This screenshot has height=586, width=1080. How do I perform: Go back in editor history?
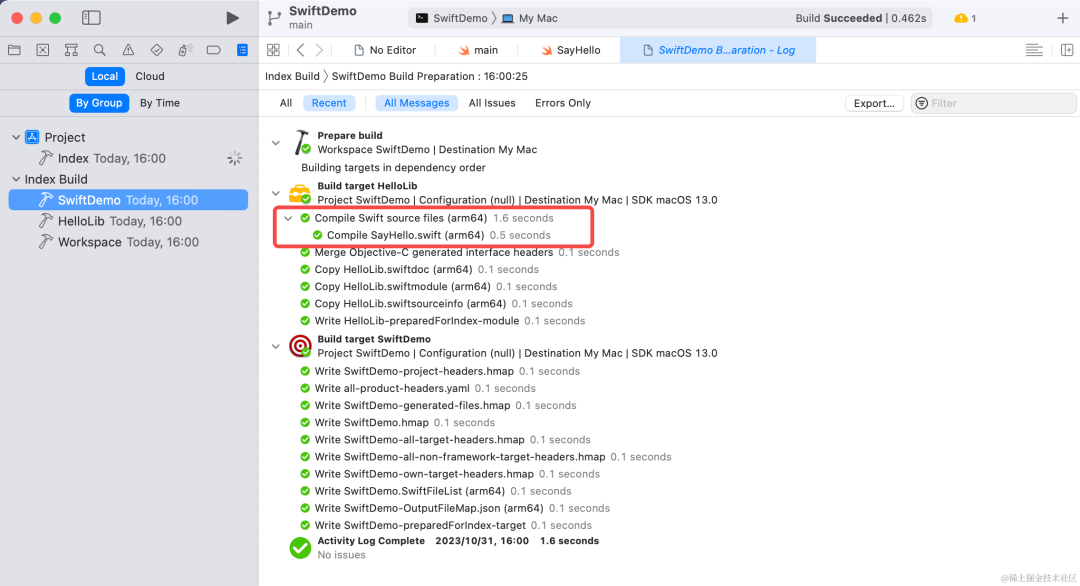coord(300,50)
